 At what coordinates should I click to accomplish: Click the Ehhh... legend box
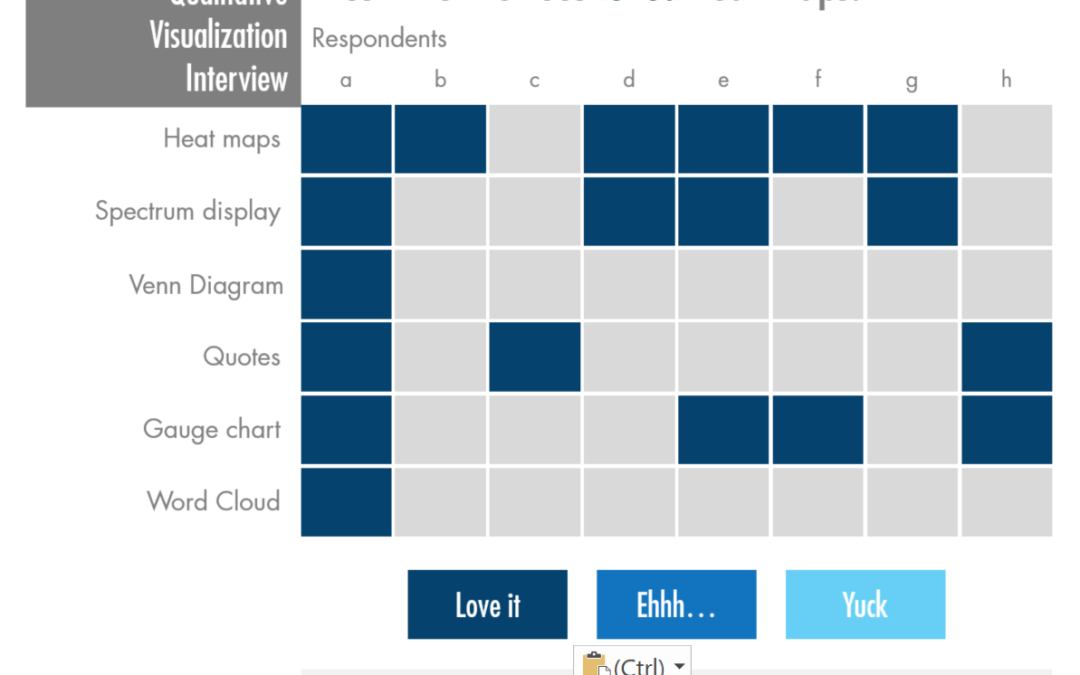(676, 604)
